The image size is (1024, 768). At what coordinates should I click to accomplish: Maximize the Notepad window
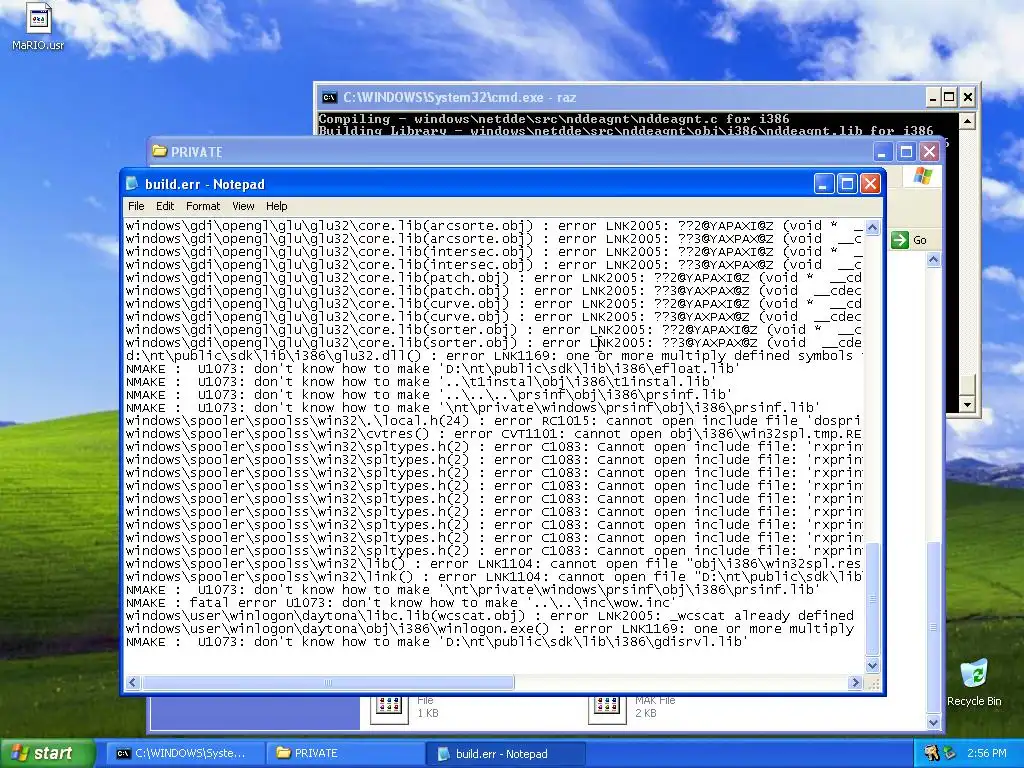pos(847,184)
